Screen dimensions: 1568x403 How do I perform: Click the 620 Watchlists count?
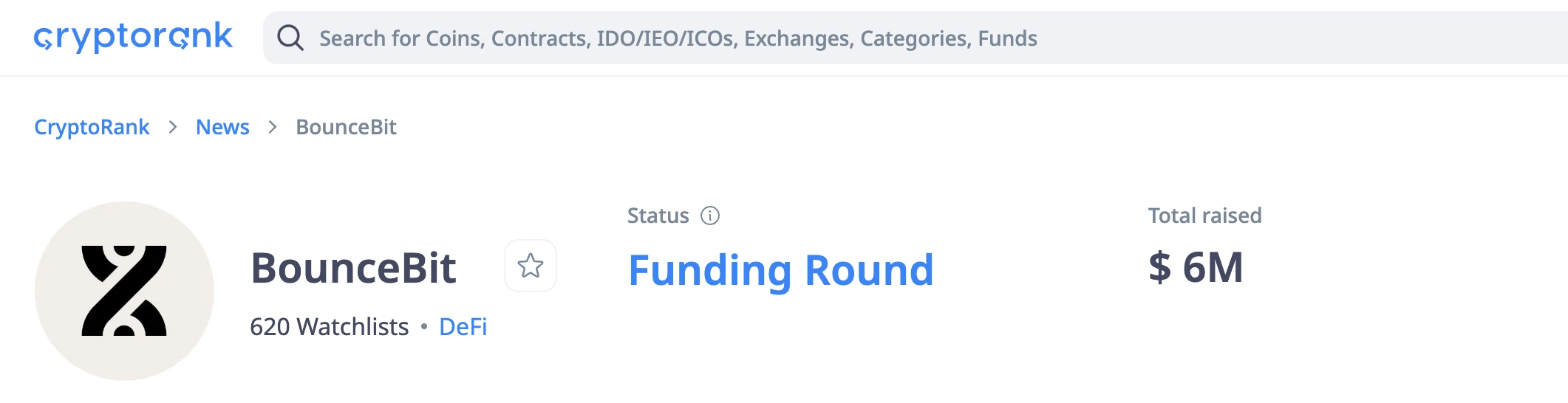(329, 326)
